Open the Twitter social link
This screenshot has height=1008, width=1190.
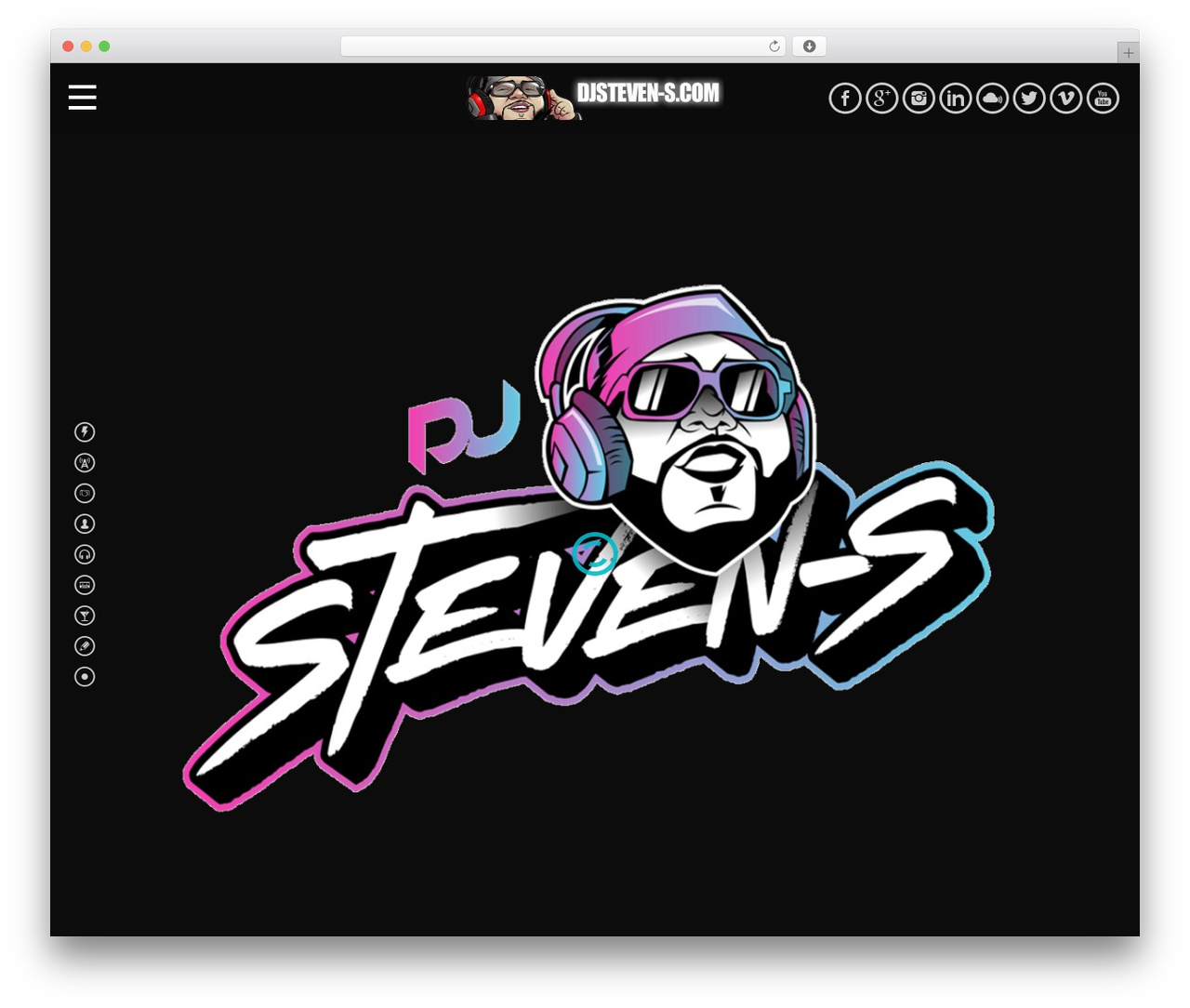[x=1029, y=98]
